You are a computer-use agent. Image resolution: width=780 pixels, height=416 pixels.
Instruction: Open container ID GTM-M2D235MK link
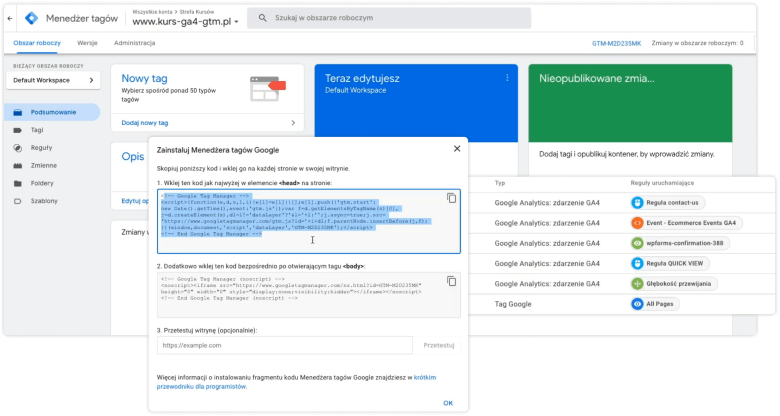(x=616, y=43)
